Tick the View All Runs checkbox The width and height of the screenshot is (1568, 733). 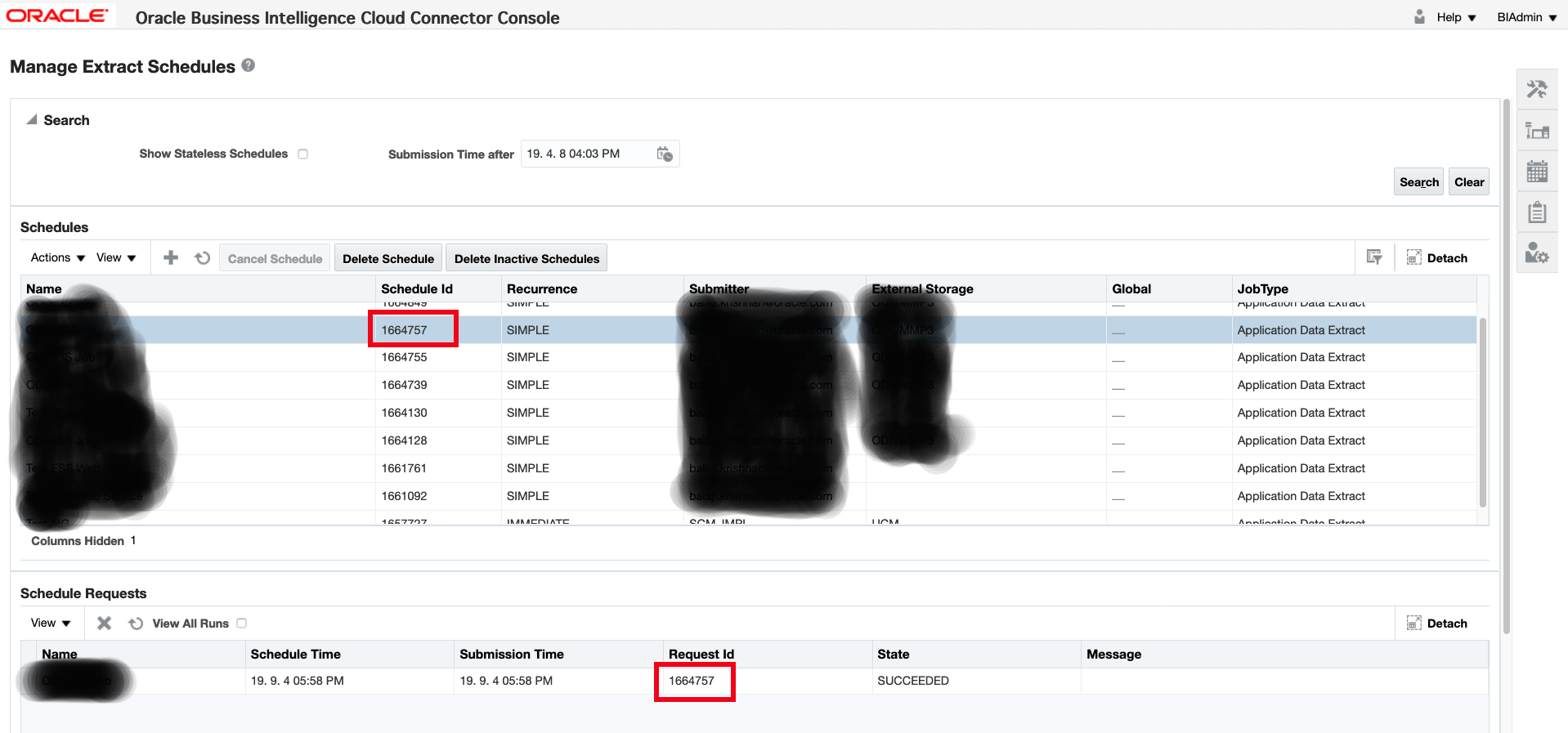coord(242,623)
